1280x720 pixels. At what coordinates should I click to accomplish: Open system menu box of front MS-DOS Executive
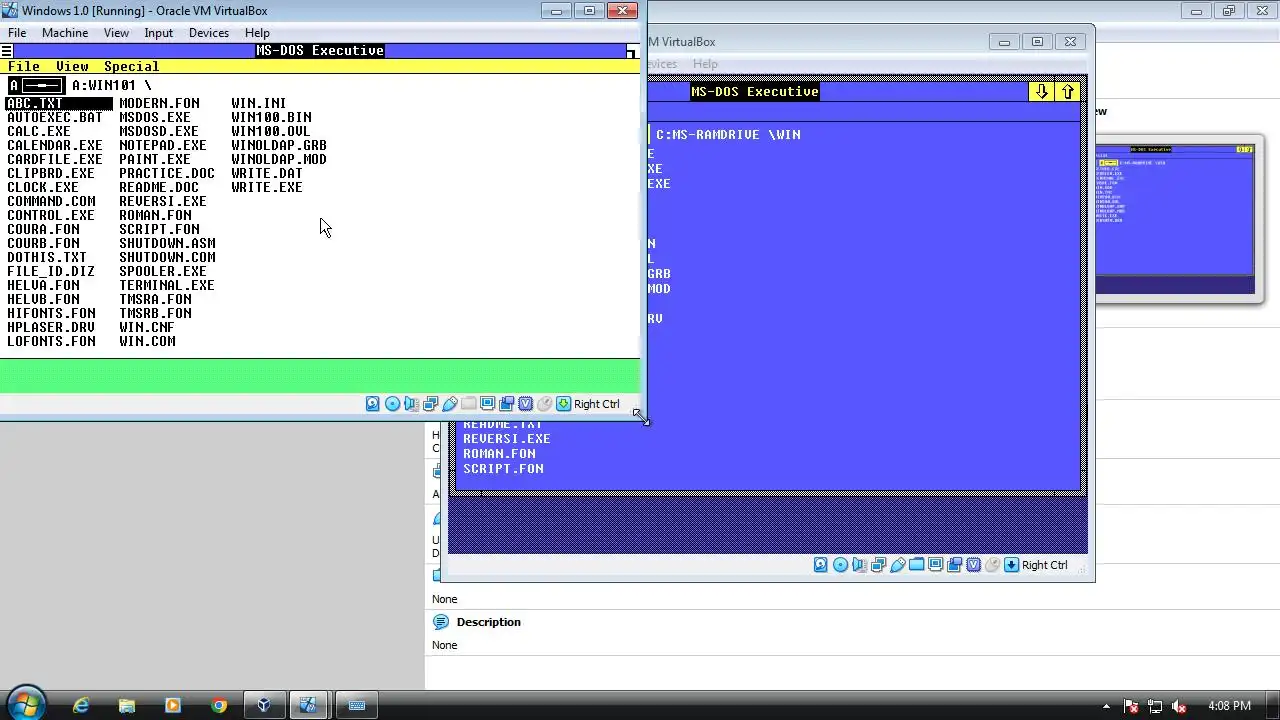coord(7,51)
